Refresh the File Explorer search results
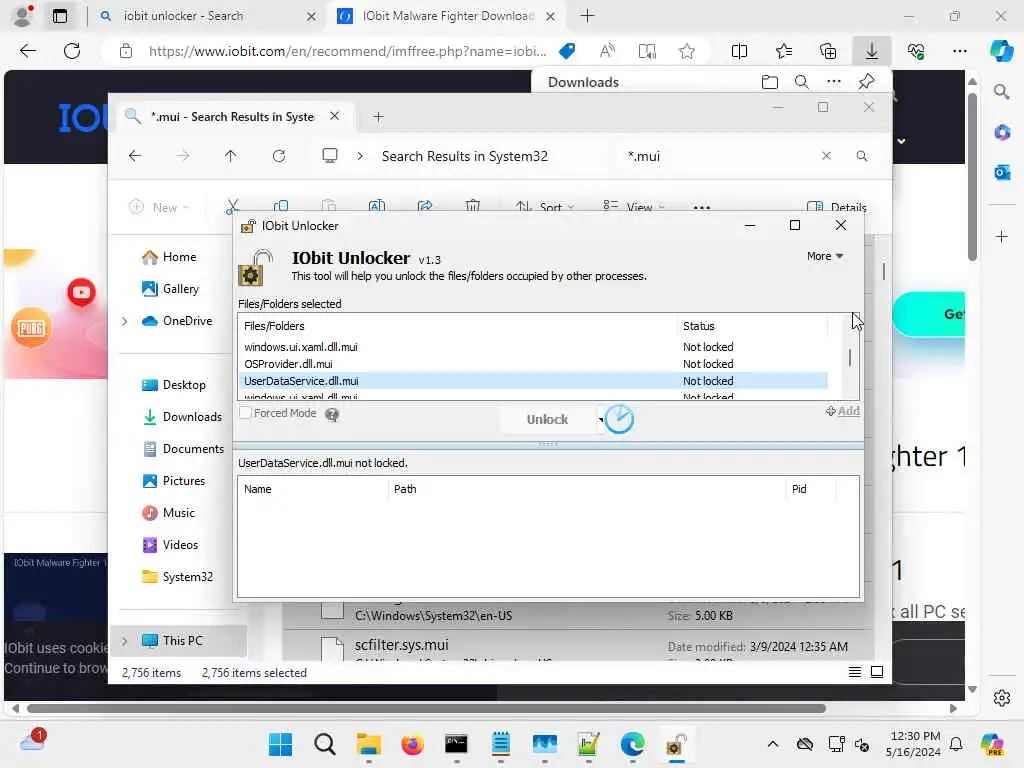Screen dimensions: 1024x768 click(279, 156)
